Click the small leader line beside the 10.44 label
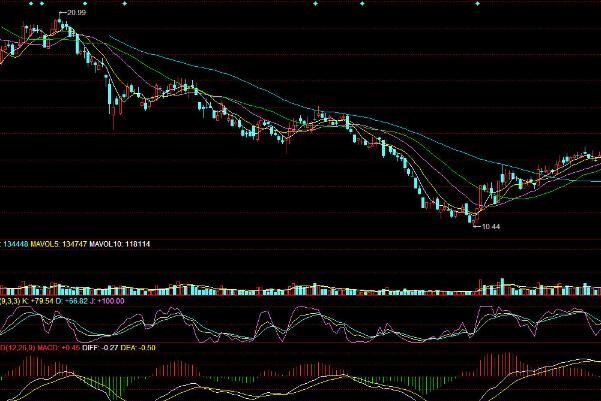 tap(476, 225)
